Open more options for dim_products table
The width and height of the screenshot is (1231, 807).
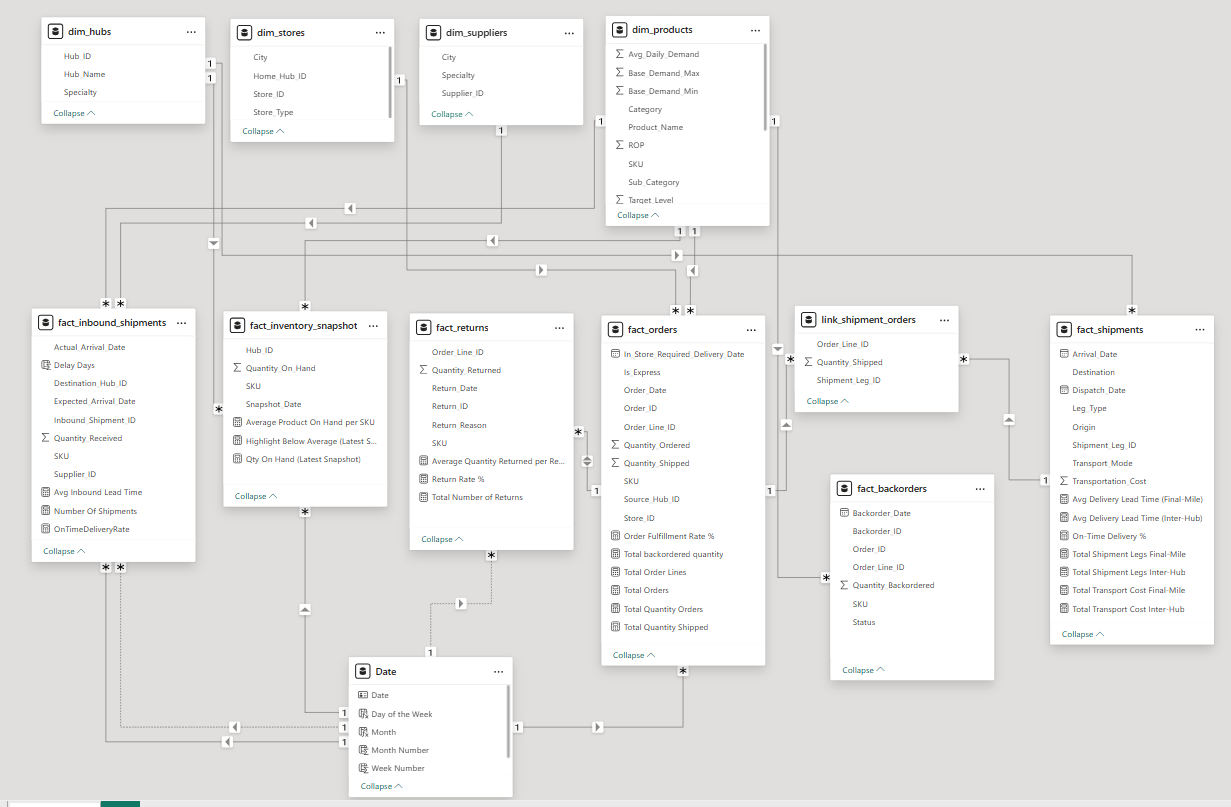pos(753,30)
